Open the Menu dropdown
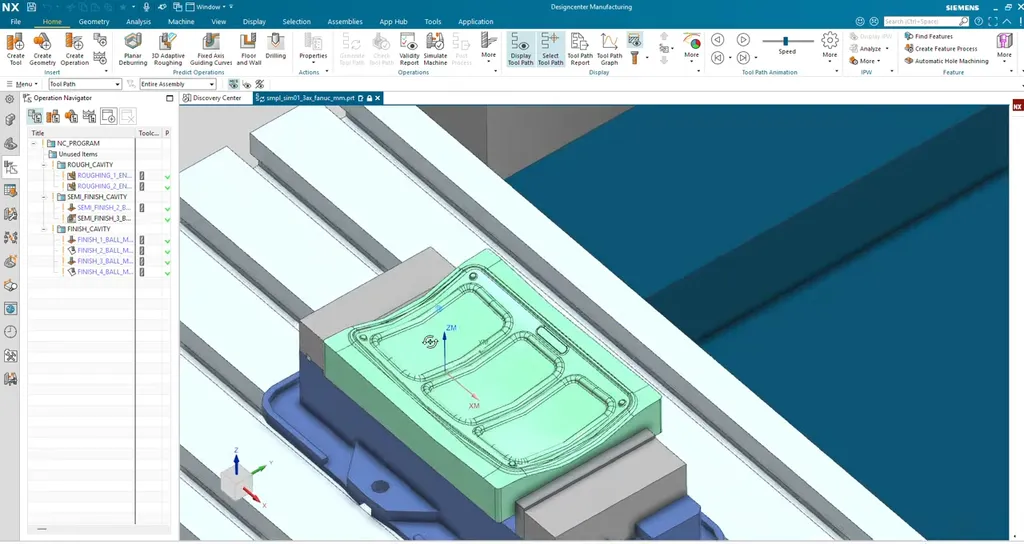The image size is (1024, 544). click(22, 84)
